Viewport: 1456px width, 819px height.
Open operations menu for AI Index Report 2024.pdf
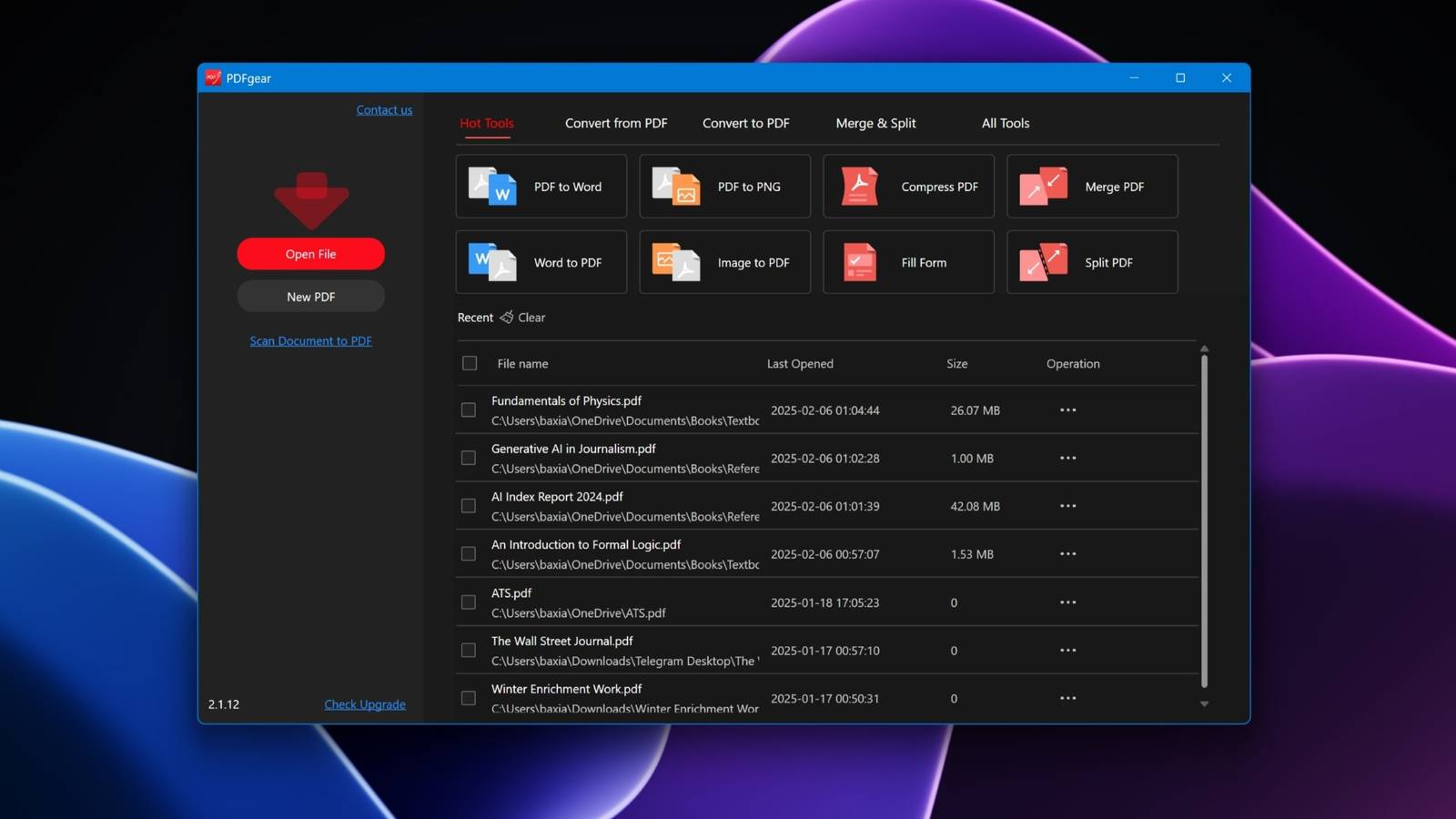[x=1067, y=506]
